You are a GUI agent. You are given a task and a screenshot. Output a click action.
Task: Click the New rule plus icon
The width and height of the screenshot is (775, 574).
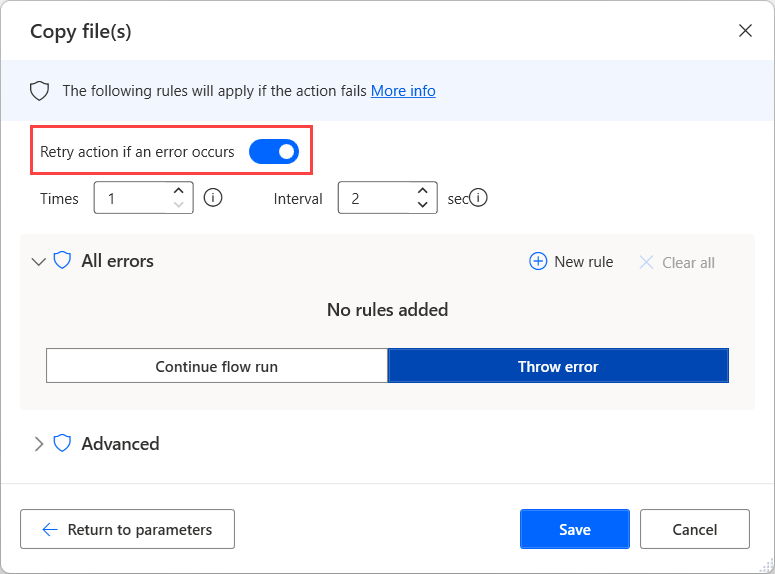click(x=538, y=262)
